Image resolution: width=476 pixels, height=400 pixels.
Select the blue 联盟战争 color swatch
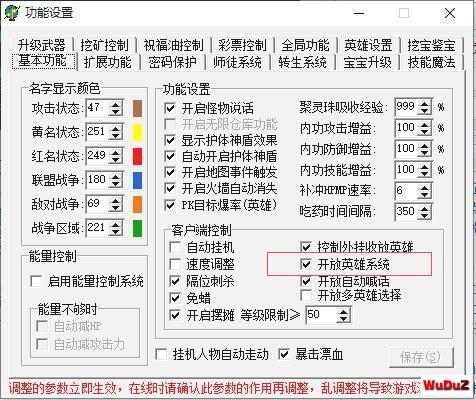(137, 180)
